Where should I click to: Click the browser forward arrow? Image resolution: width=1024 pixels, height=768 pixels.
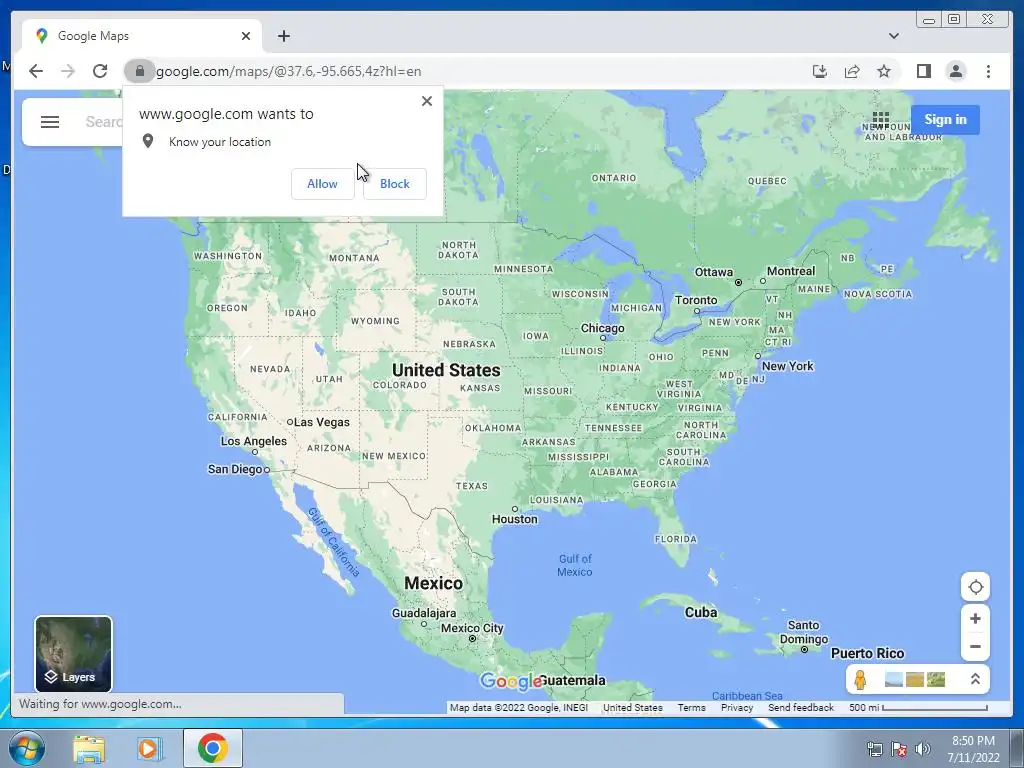point(68,71)
